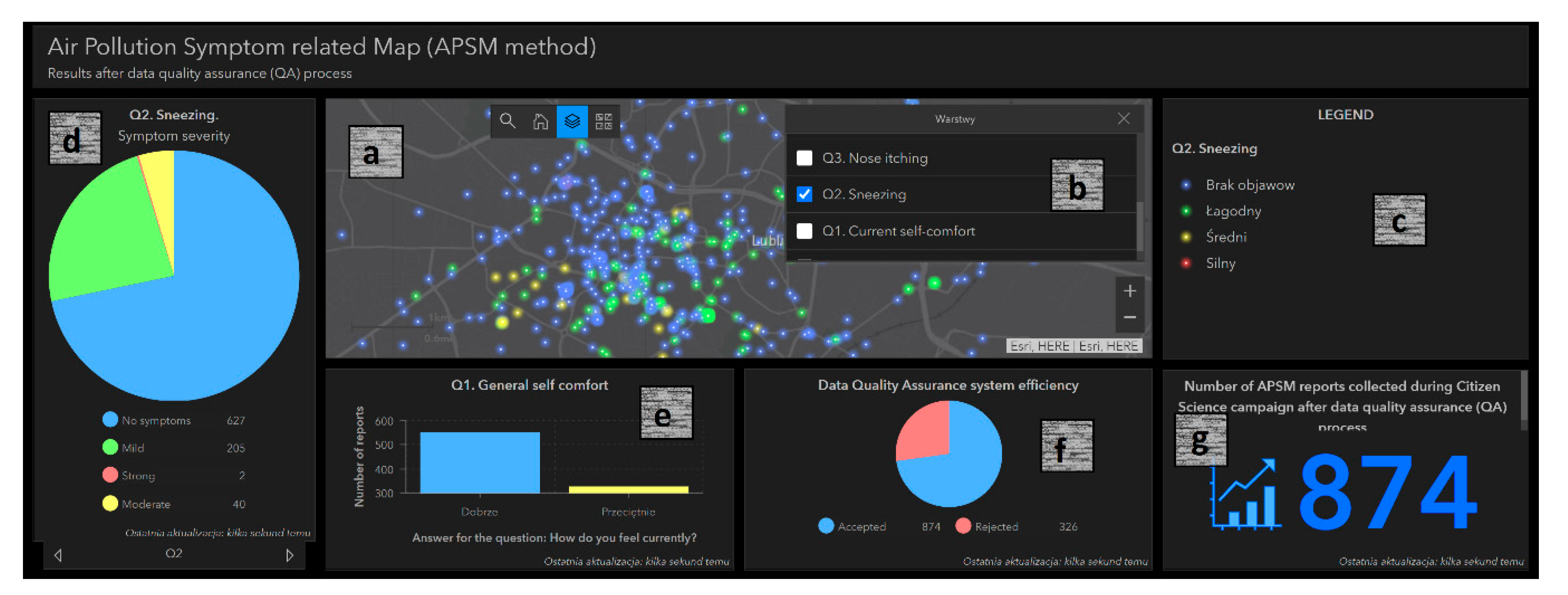Open the map search tool
Screen dimensions: 1568x595
pyautogui.click(x=507, y=121)
